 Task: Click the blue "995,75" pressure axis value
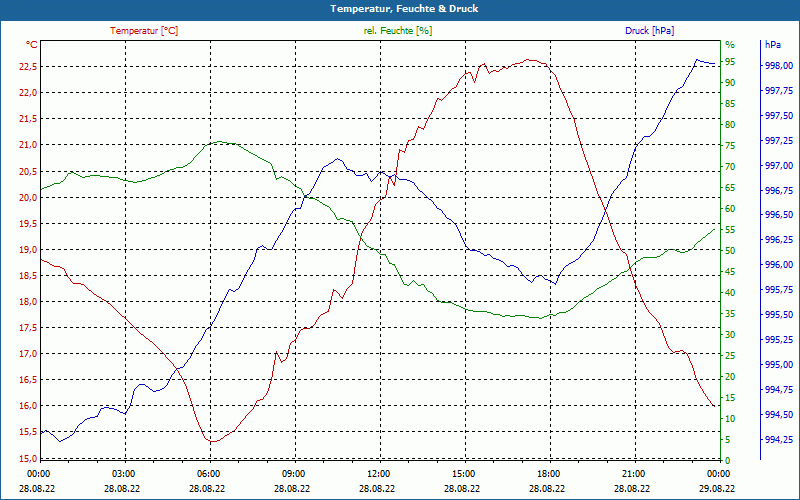[x=779, y=290]
